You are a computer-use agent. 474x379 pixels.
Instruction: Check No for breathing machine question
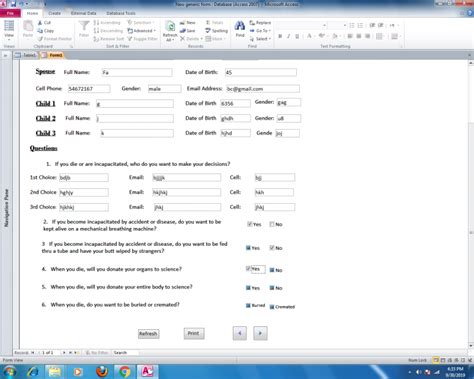tap(272, 224)
